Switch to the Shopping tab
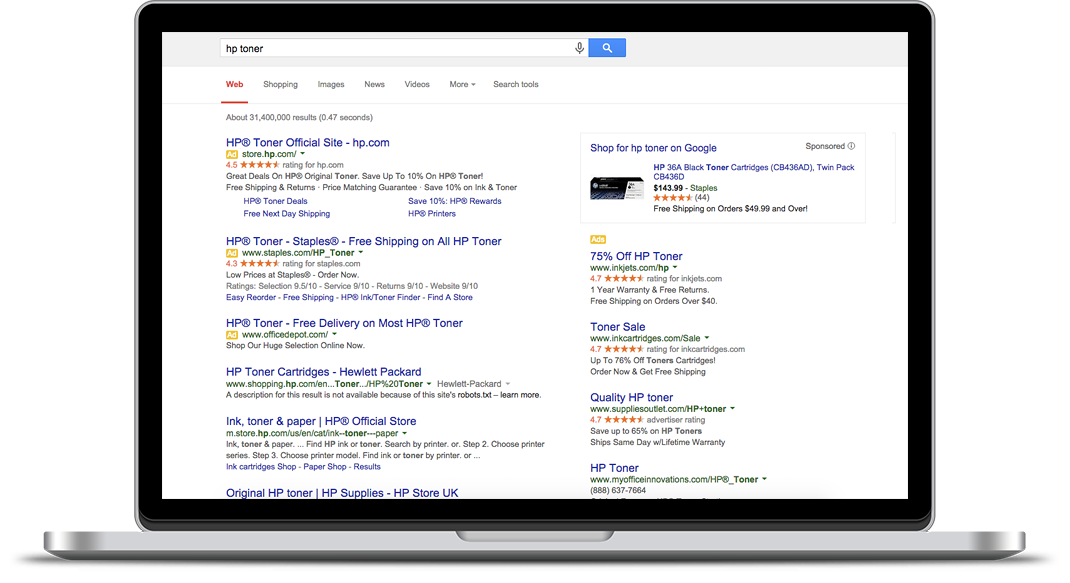 tap(280, 85)
